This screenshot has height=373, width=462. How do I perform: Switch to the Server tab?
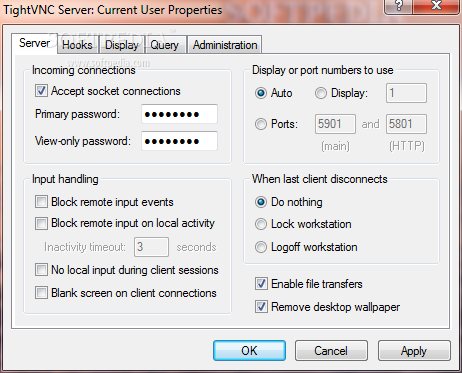tap(34, 43)
